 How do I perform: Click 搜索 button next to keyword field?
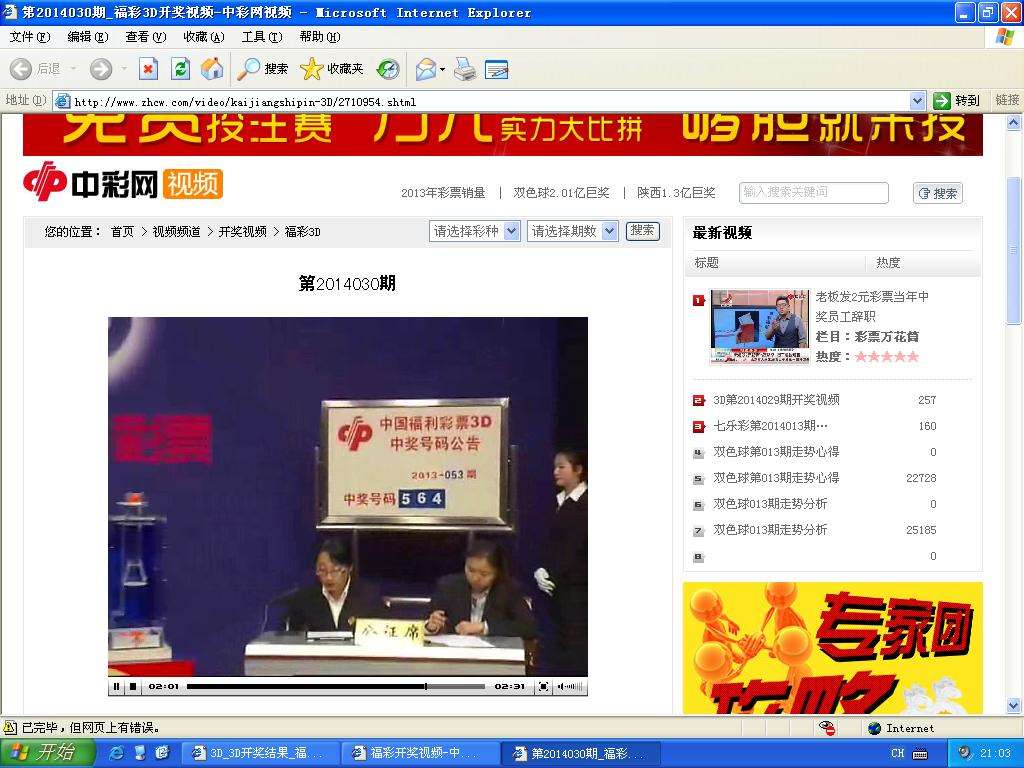click(938, 193)
